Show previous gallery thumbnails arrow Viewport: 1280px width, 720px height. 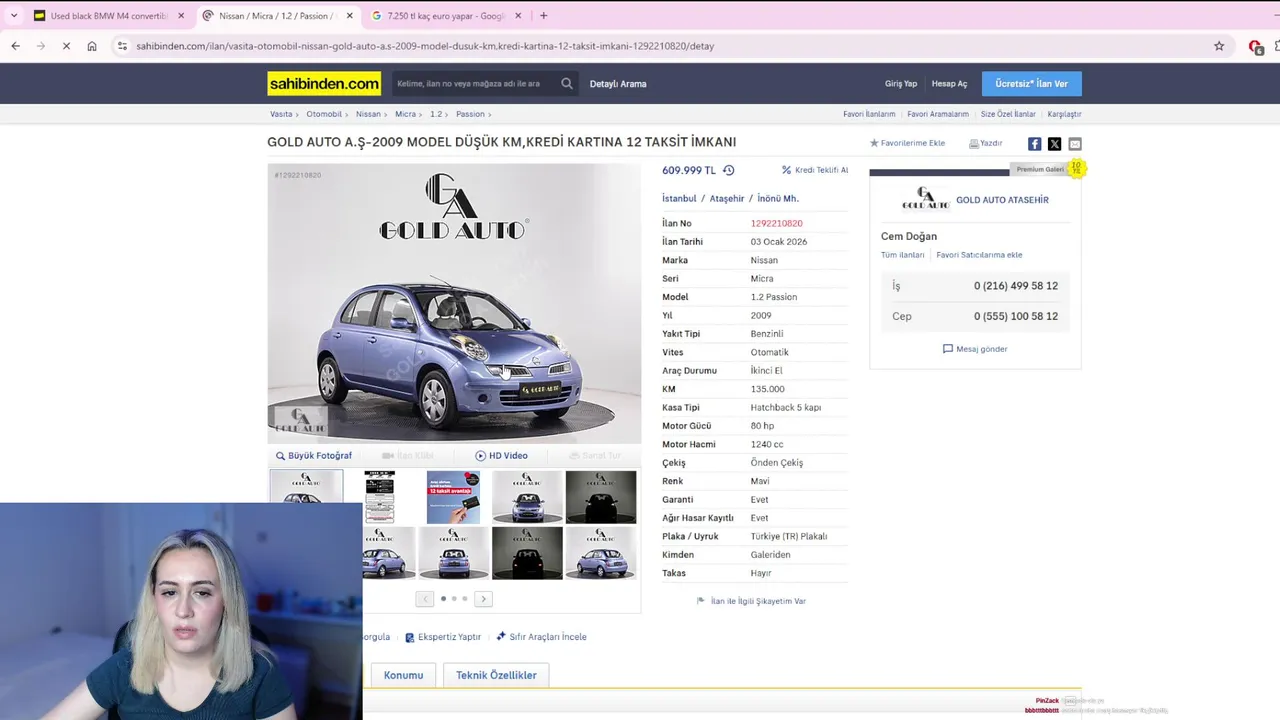(x=425, y=599)
